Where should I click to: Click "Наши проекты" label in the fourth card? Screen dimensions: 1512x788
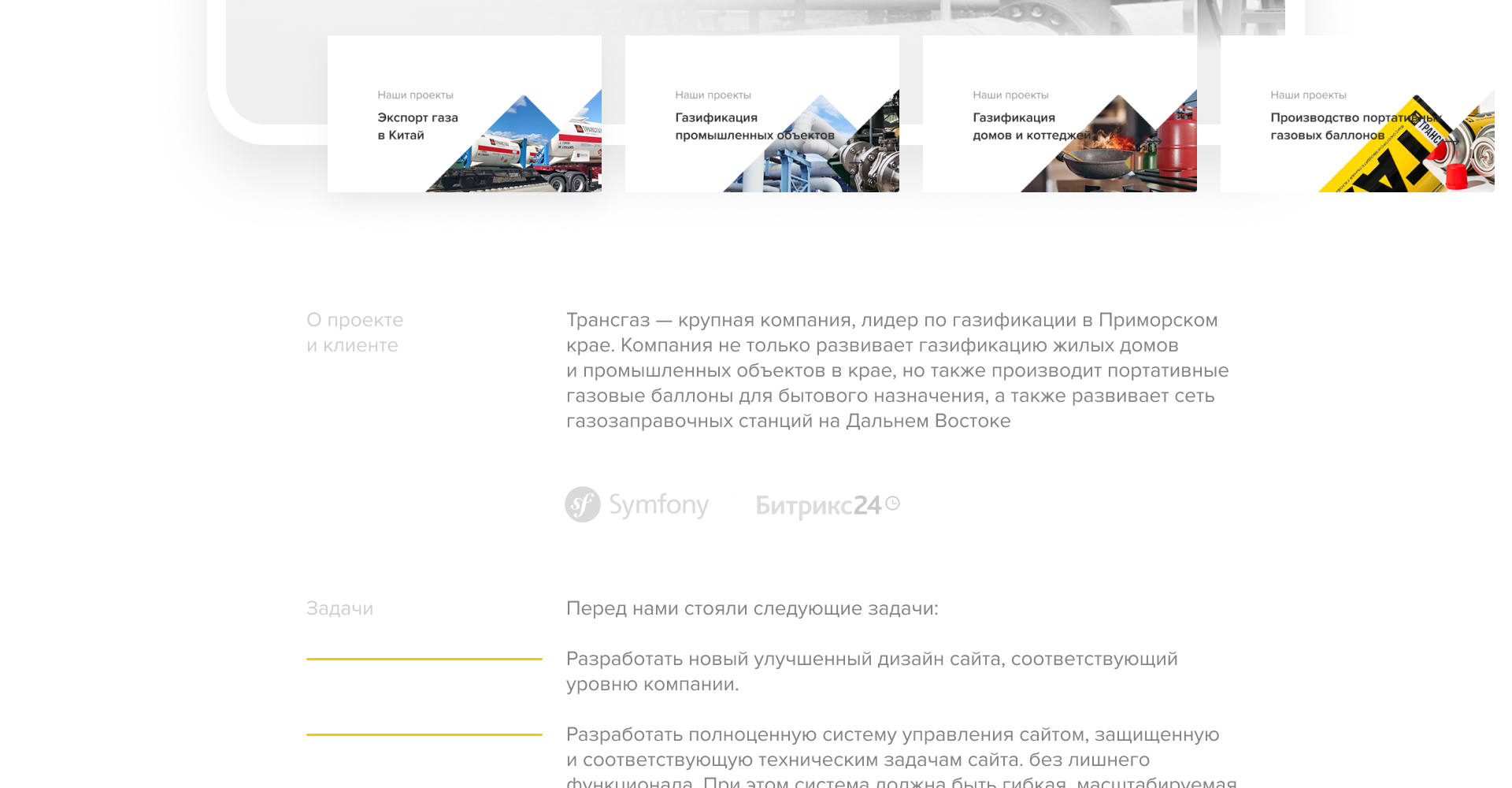pyautogui.click(x=1308, y=95)
